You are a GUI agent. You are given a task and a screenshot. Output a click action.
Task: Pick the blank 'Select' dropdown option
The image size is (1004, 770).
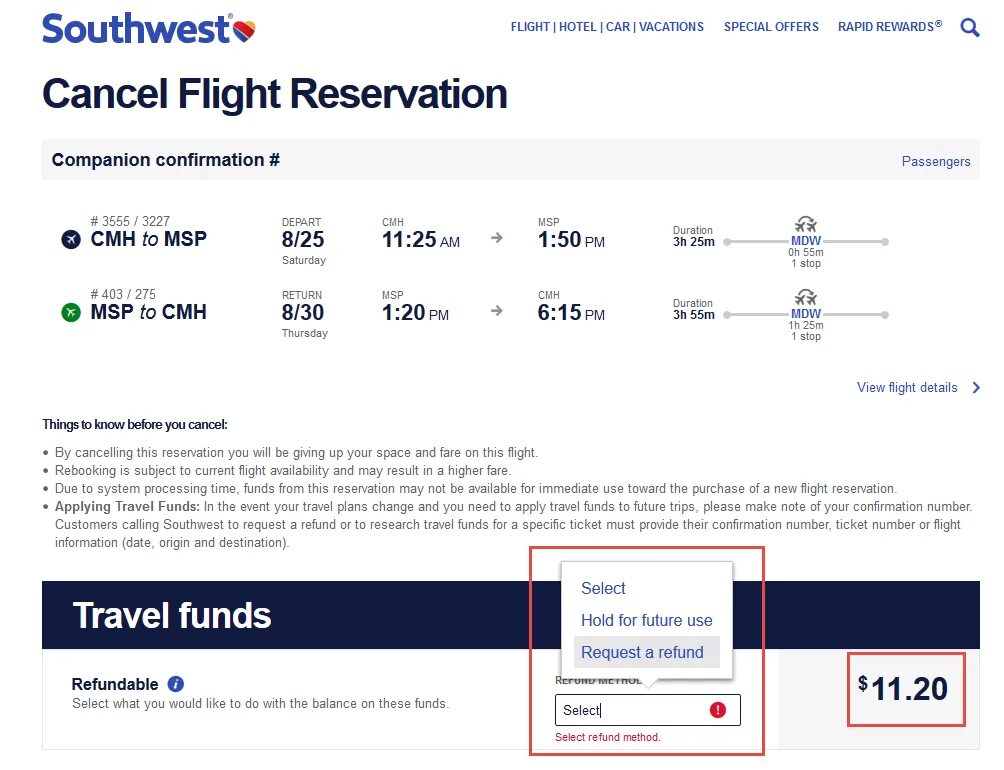click(603, 589)
